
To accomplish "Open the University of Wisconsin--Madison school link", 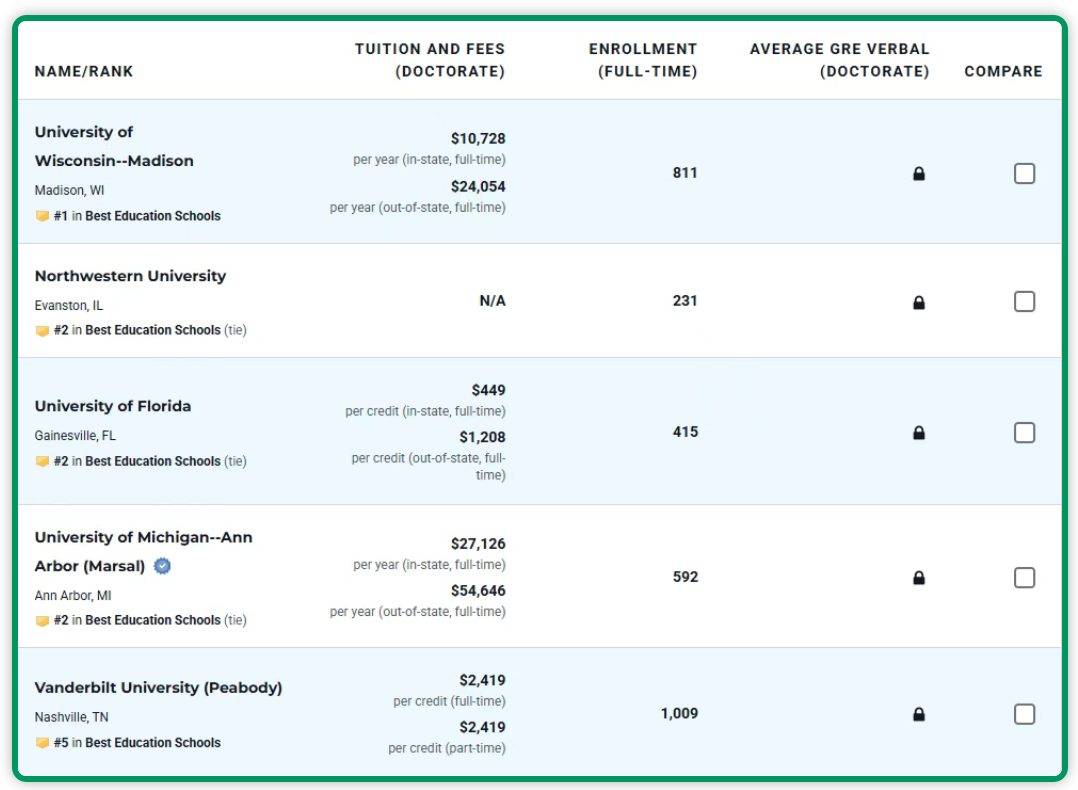I will (113, 146).
